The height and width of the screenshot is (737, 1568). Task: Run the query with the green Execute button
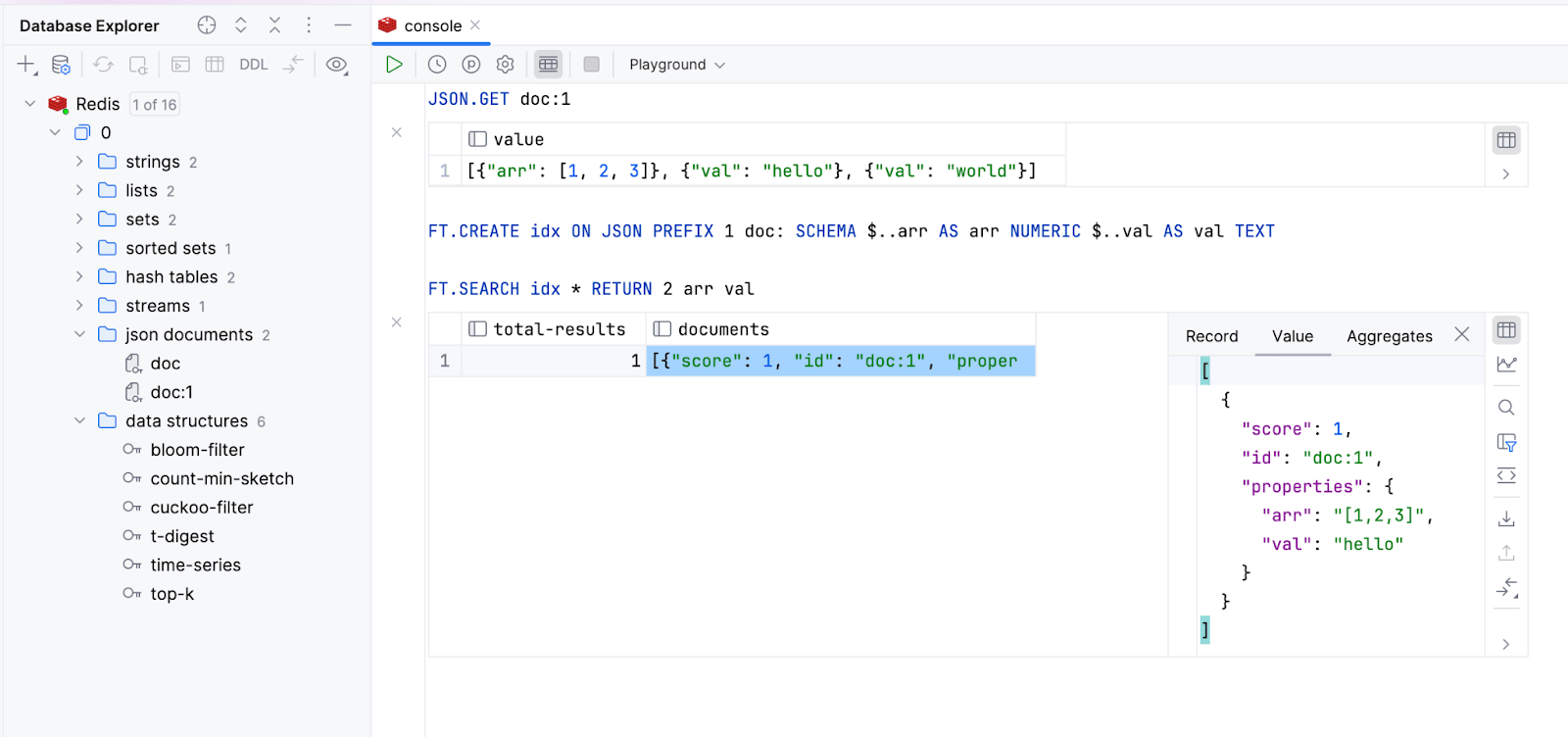click(x=394, y=65)
